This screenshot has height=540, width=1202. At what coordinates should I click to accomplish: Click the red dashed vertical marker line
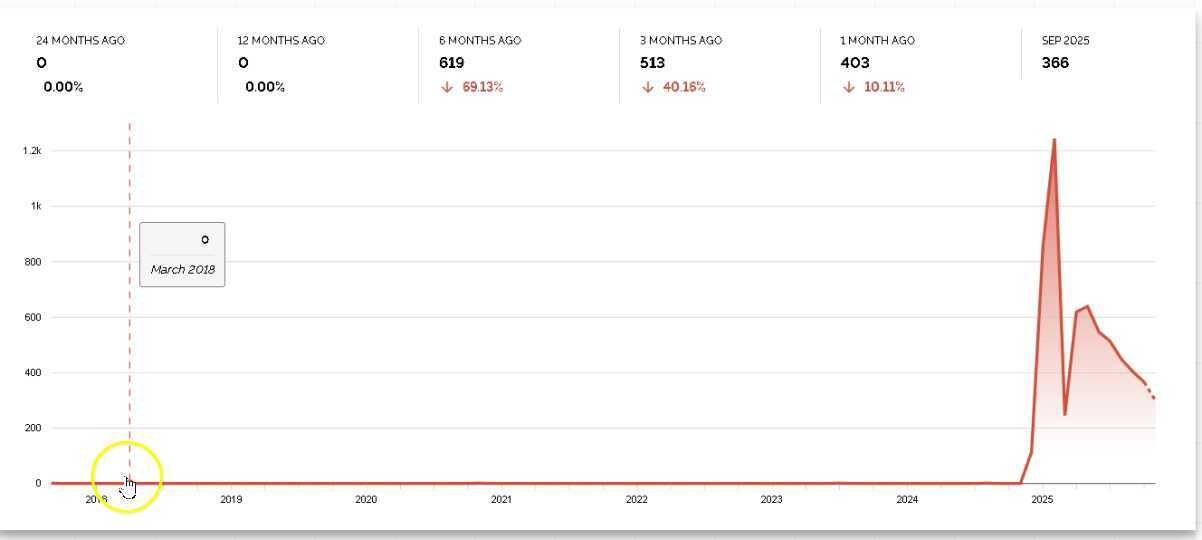(129, 300)
